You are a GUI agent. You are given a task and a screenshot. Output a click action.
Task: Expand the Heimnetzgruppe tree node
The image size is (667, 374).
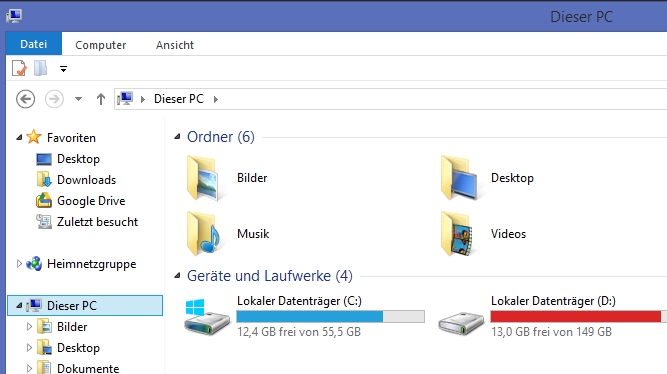(19, 263)
